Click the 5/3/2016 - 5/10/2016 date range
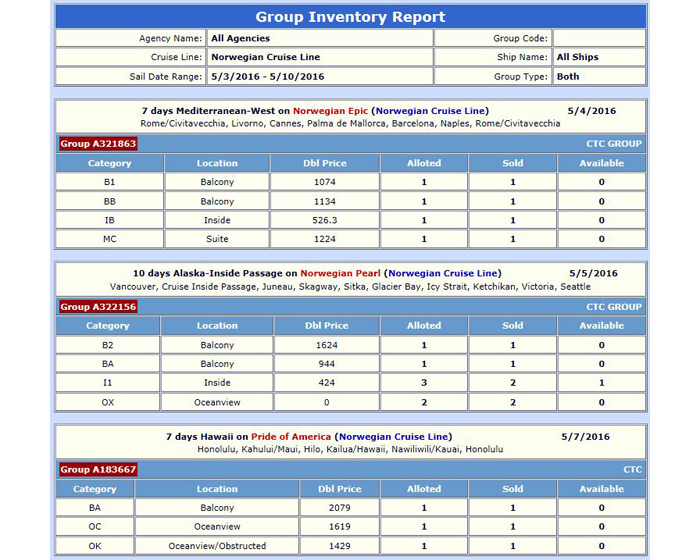 [x=268, y=76]
